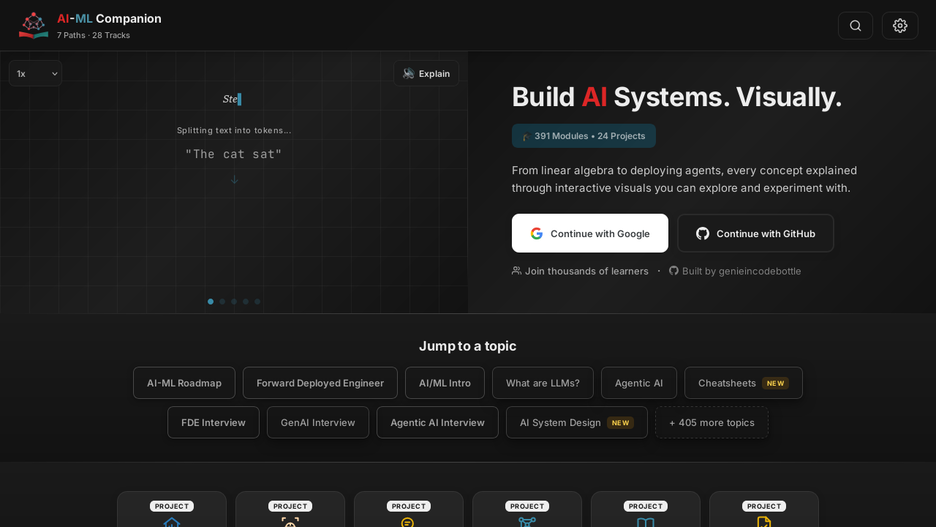
Task: Click "Splitting text into tokens..." caption
Action: [234, 130]
